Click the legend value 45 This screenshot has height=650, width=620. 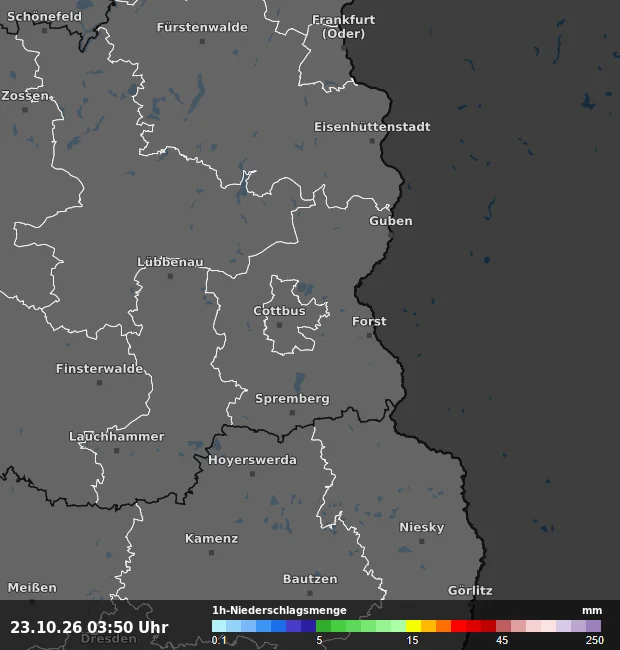click(x=502, y=640)
